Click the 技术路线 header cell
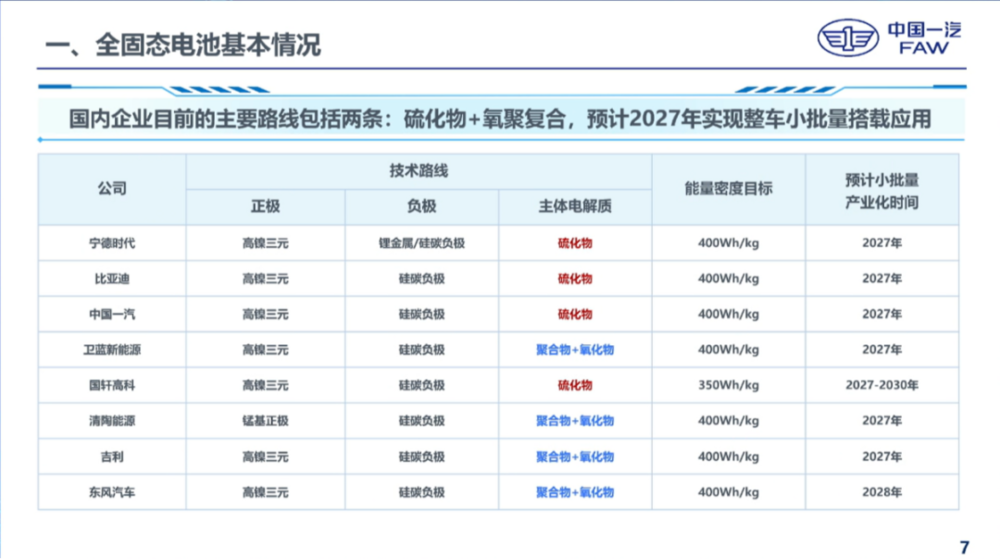 coord(419,171)
